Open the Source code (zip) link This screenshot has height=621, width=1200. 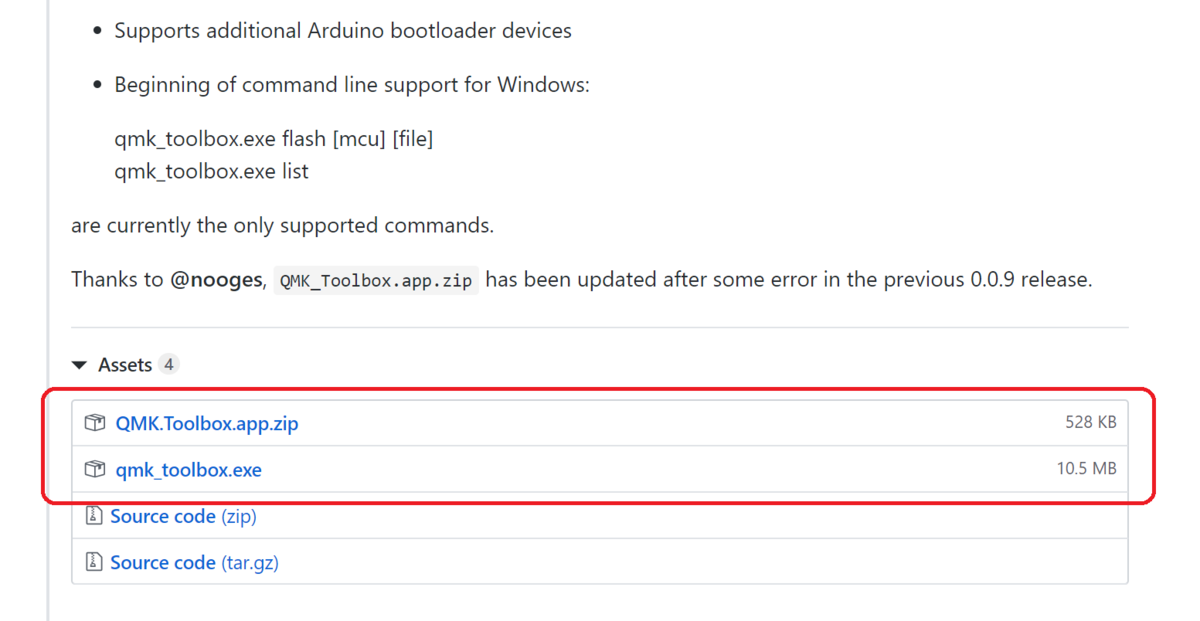(183, 516)
